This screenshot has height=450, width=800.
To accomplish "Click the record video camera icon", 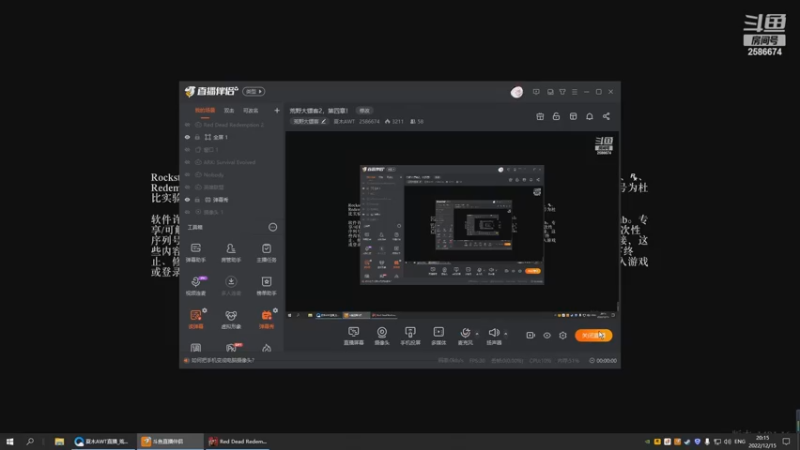I will (x=531, y=335).
